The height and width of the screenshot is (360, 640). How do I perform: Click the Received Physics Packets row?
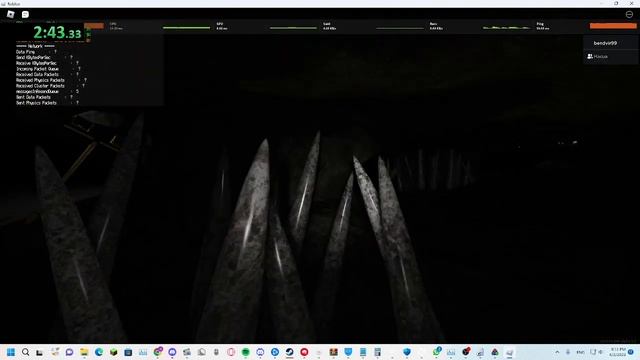pos(51,80)
